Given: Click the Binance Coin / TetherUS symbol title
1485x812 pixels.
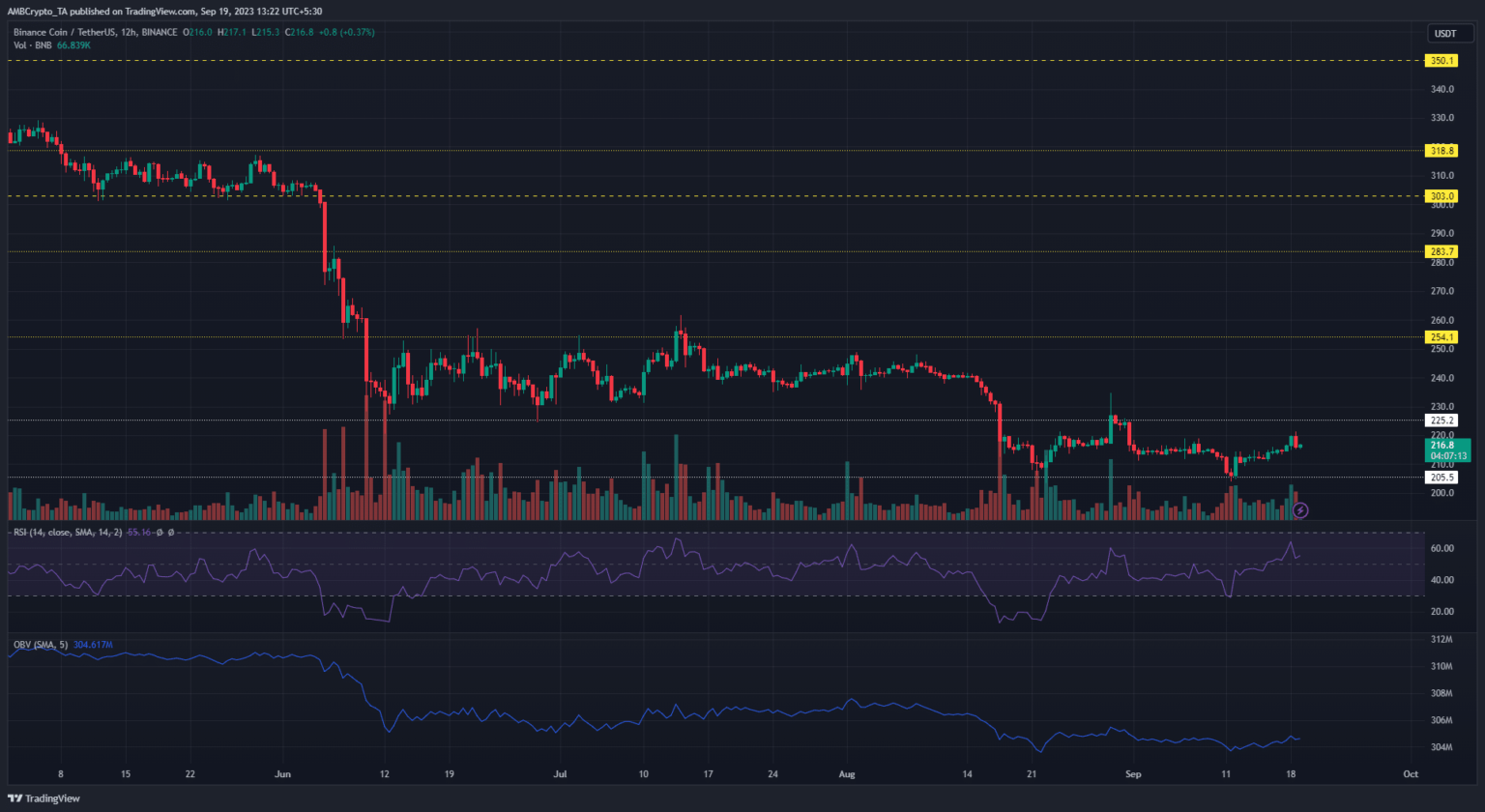Looking at the screenshot, I should (95, 32).
